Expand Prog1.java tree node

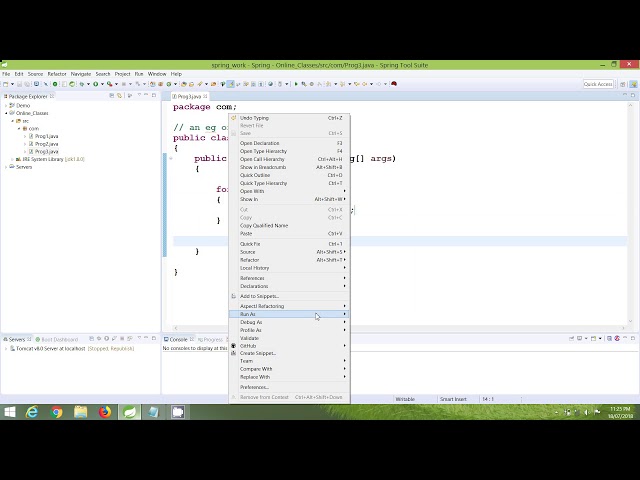coord(25,136)
